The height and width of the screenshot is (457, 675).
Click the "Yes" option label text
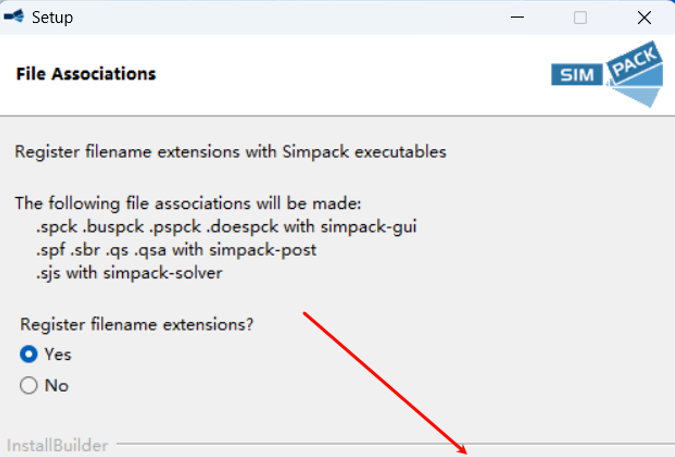click(58, 354)
